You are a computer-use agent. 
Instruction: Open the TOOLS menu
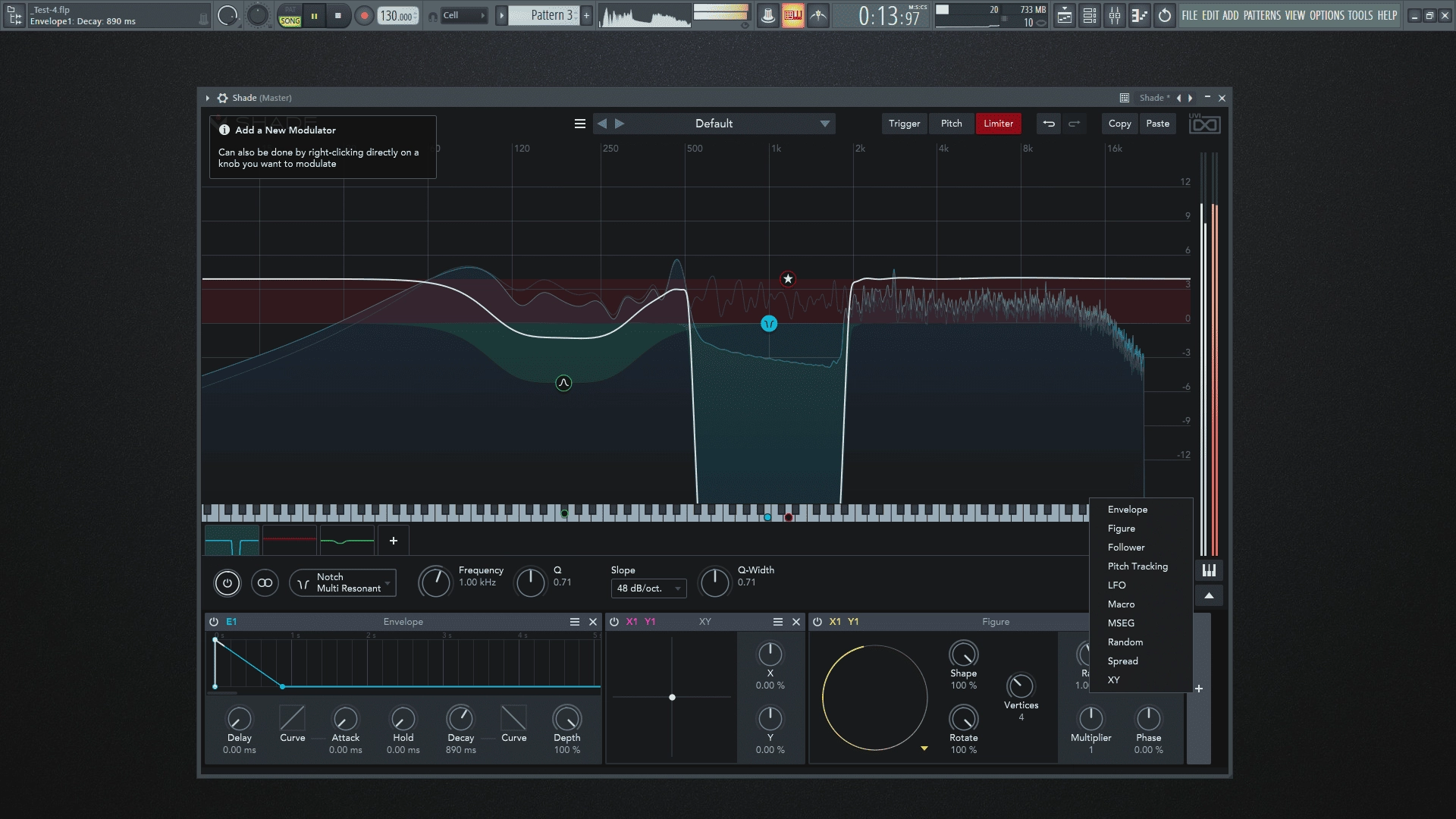pyautogui.click(x=1360, y=15)
